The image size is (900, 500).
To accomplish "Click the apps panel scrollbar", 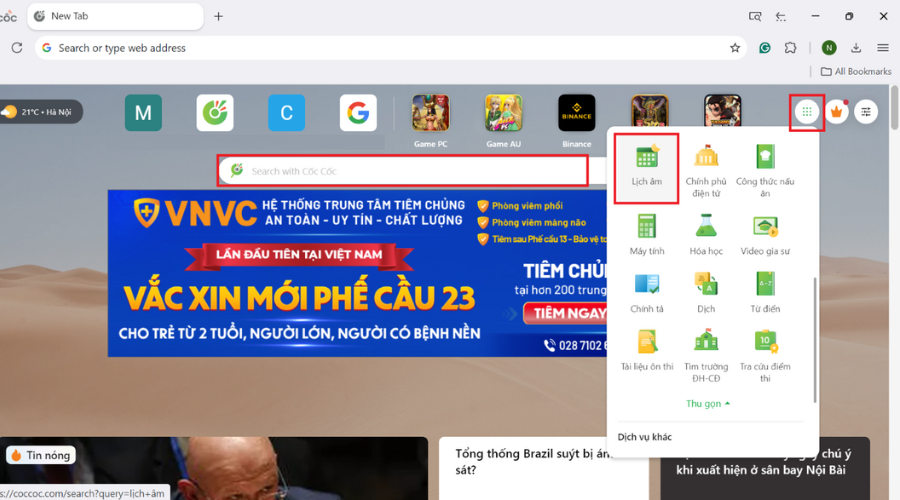I will coord(814,340).
